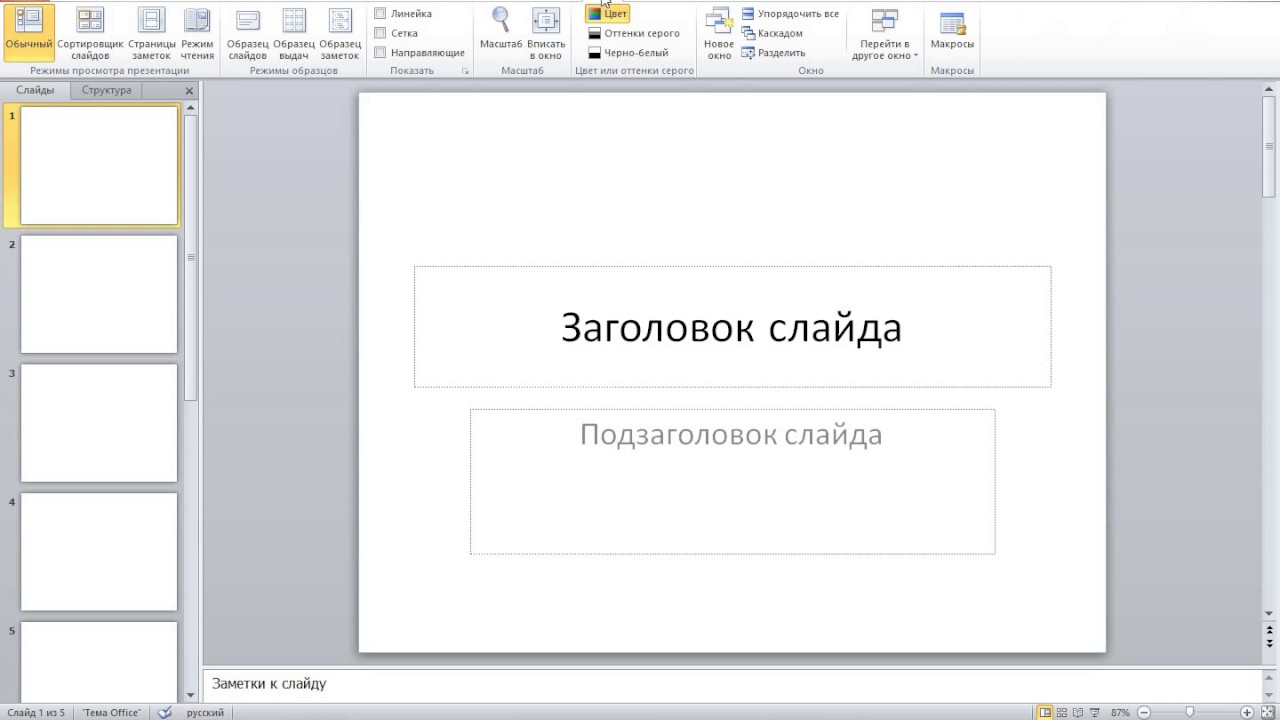Click Slide Sorter button in status bar
The height and width of the screenshot is (720, 1280).
1062,712
